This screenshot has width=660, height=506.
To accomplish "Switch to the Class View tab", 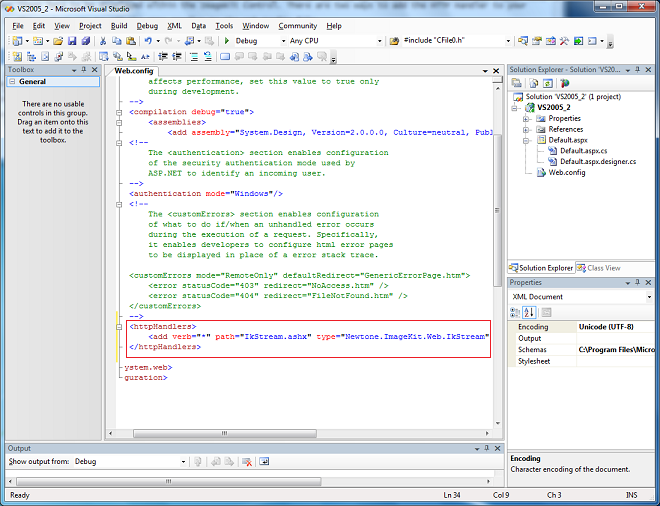I will pyautogui.click(x=599, y=268).
